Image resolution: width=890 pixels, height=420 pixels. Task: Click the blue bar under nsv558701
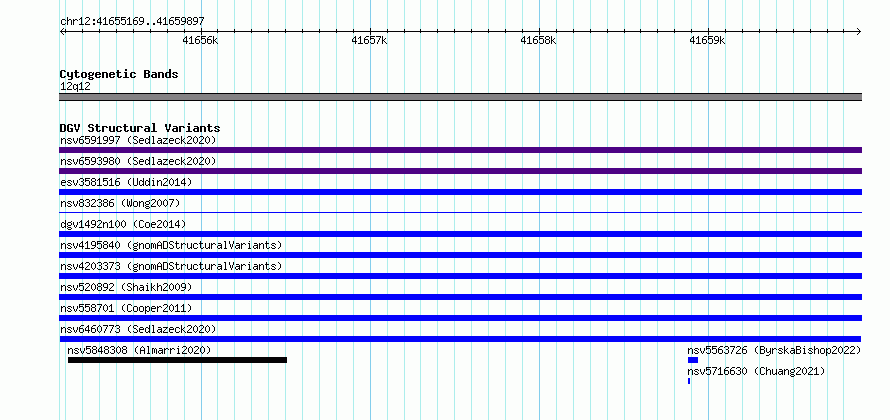pyautogui.click(x=460, y=318)
